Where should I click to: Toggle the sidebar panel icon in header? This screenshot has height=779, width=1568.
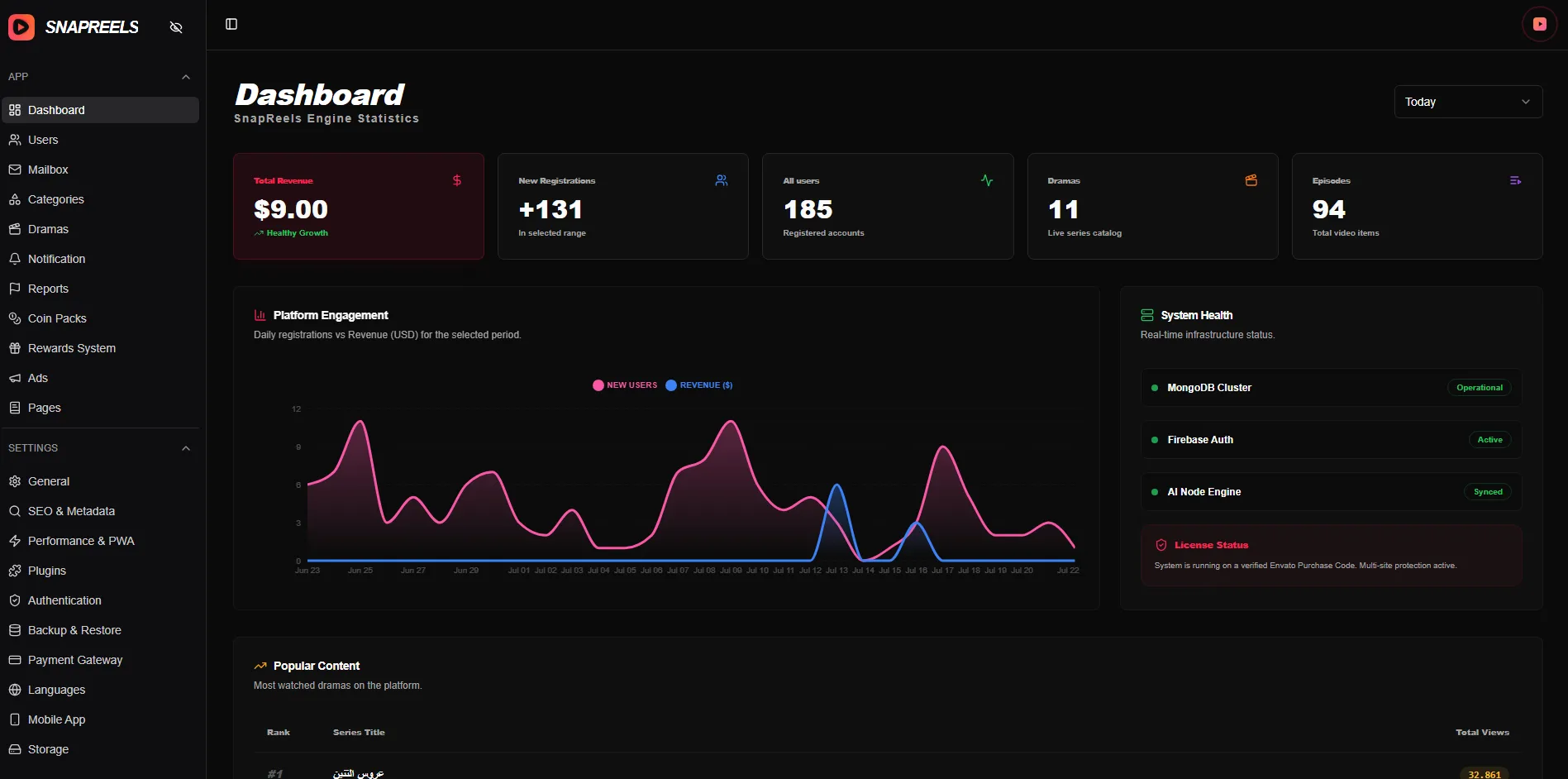(x=231, y=24)
